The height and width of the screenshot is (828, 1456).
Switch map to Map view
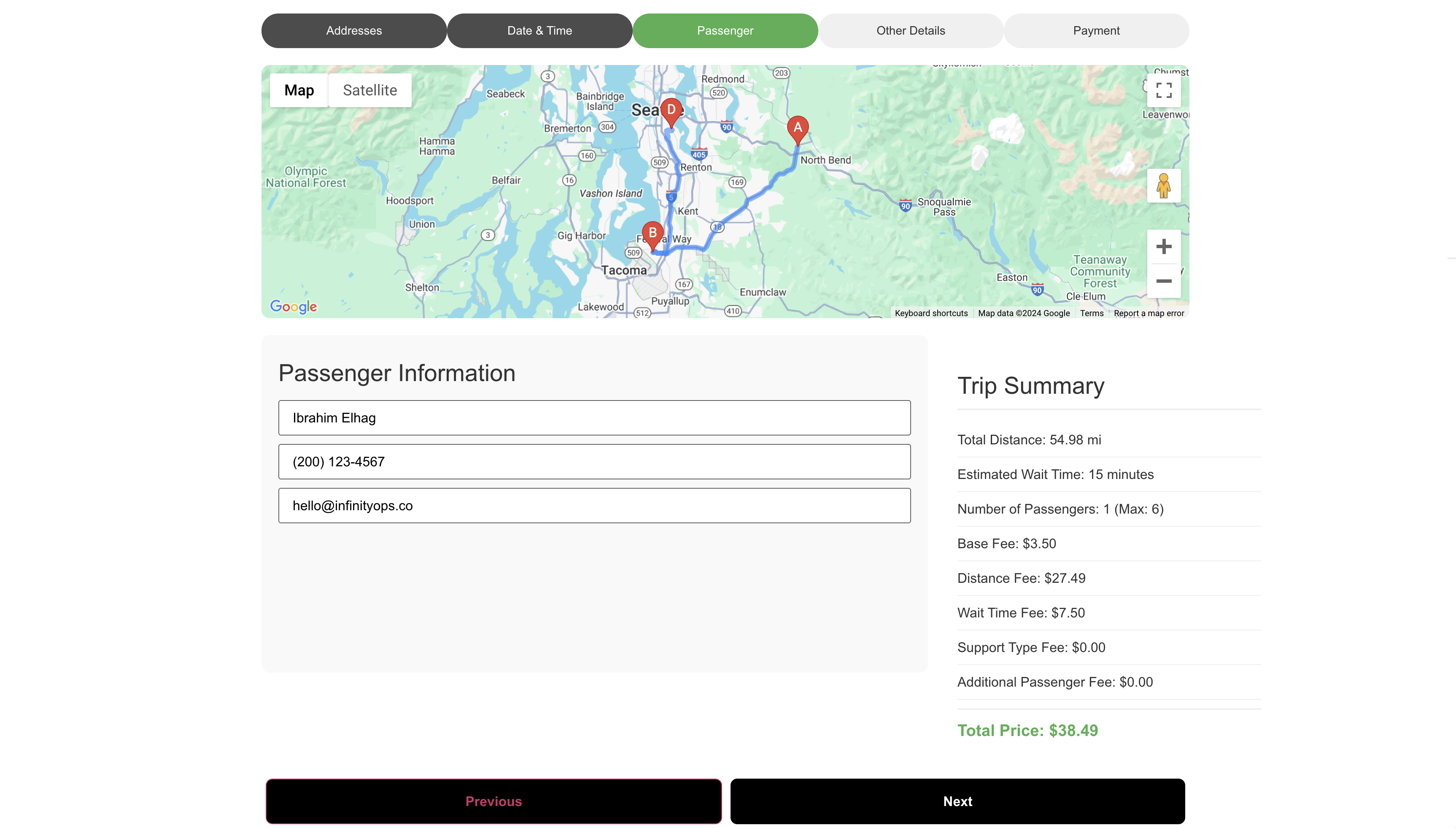point(299,90)
